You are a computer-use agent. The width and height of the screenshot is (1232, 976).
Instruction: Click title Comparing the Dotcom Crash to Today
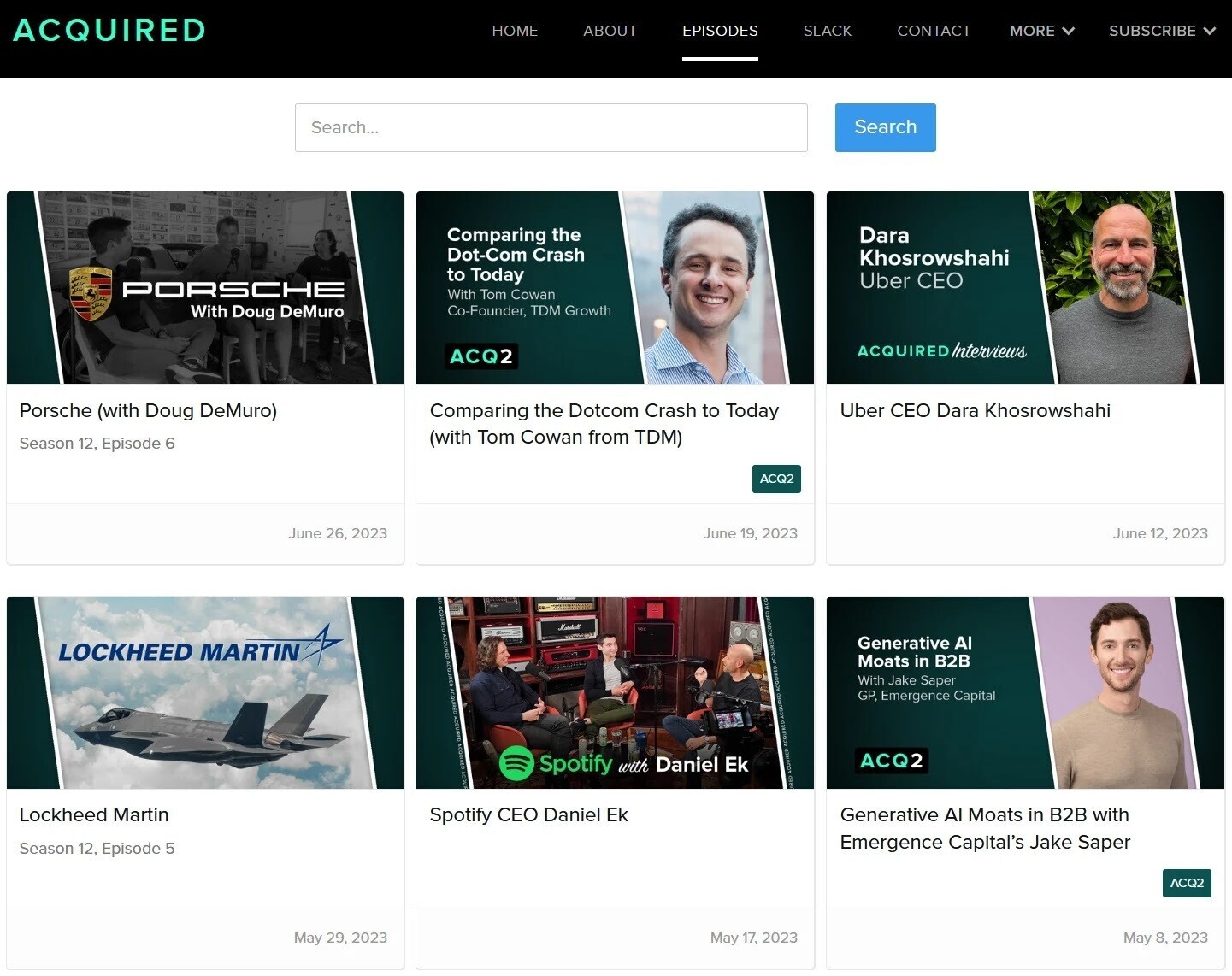coord(604,424)
